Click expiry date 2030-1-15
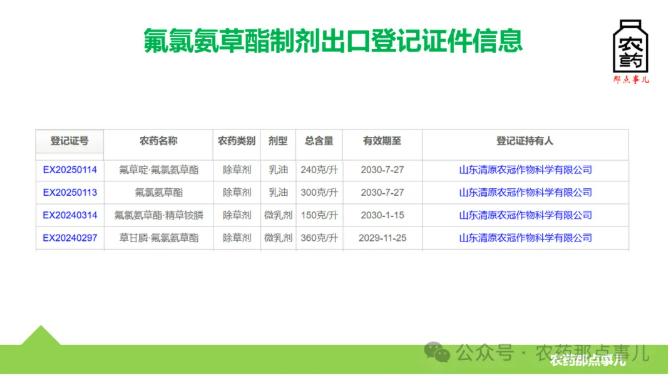Image resolution: width=668 pixels, height=376 pixels. (x=382, y=215)
